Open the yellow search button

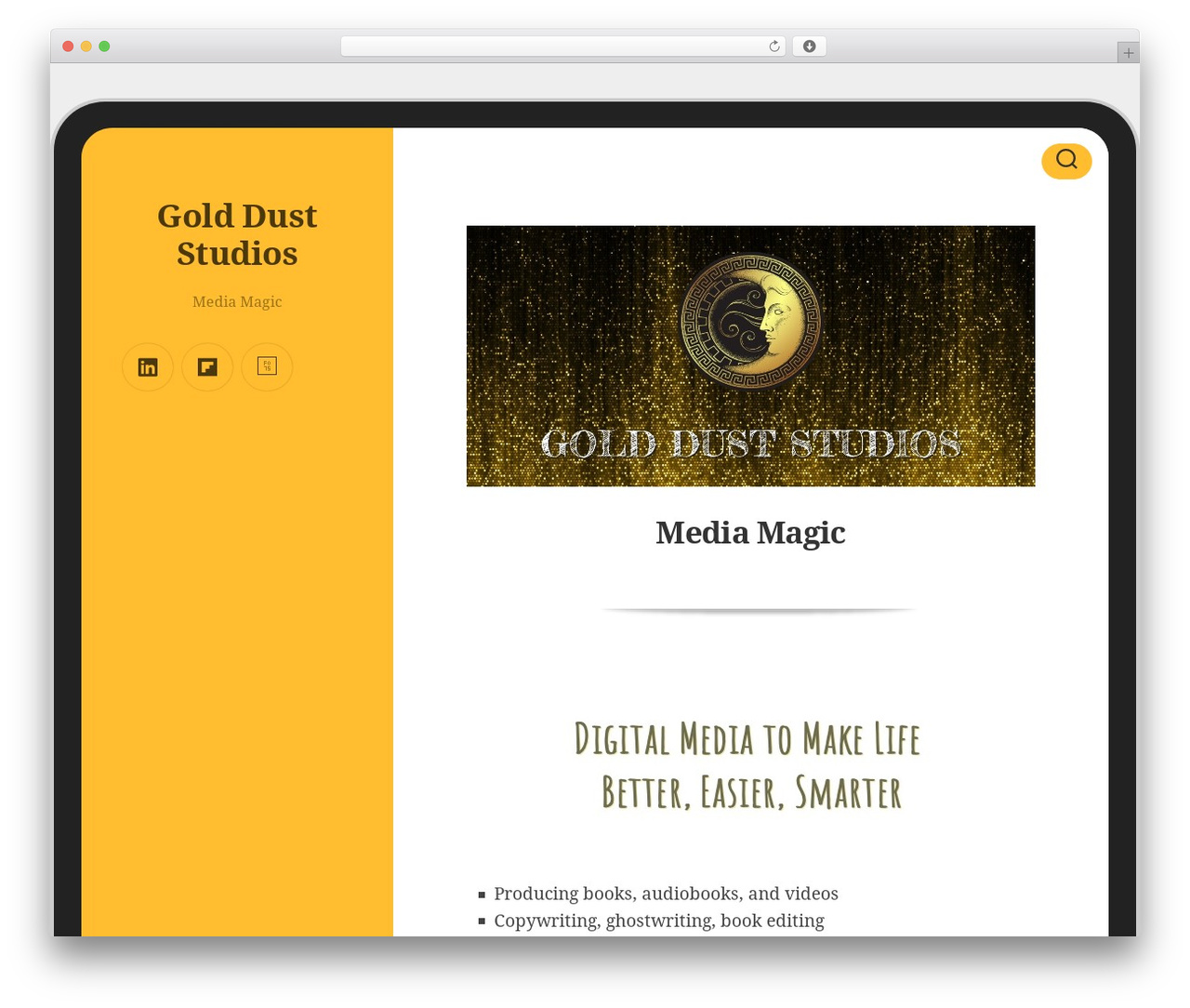coord(1066,161)
